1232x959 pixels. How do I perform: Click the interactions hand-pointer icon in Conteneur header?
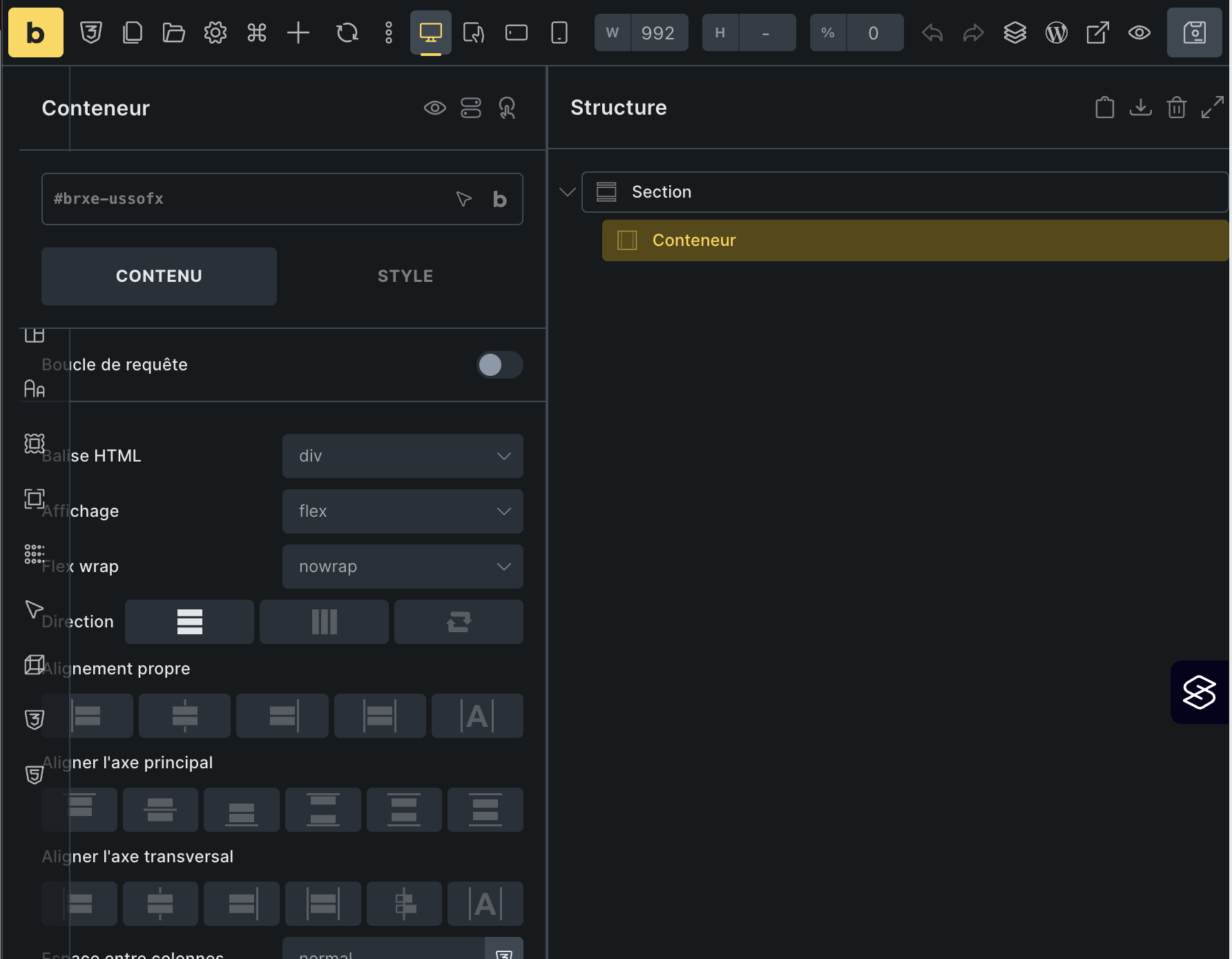click(507, 108)
